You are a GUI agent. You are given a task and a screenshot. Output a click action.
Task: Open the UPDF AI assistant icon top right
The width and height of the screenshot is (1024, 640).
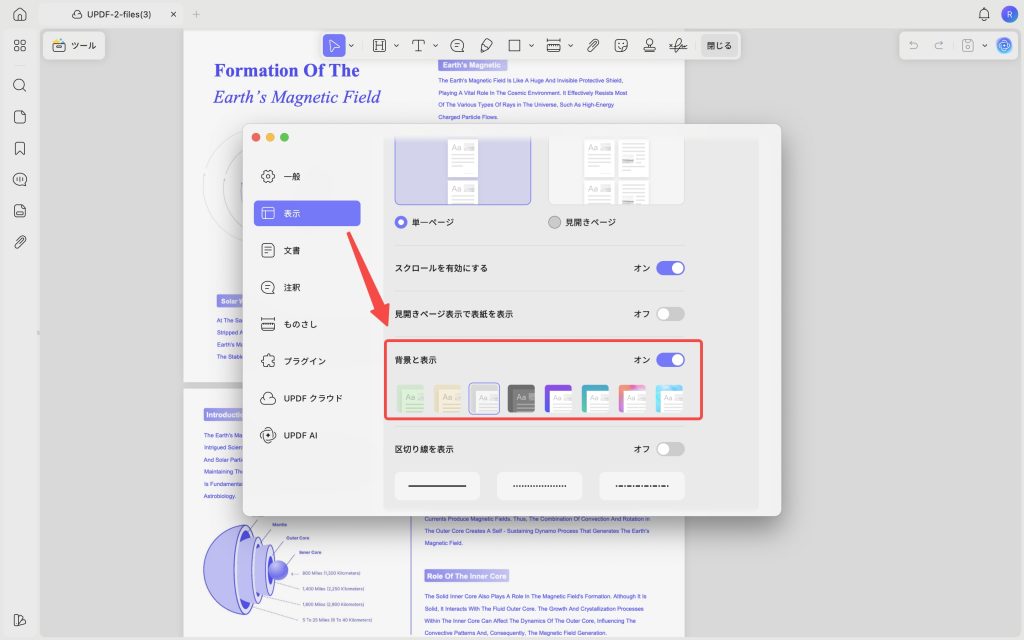[x=1004, y=46]
